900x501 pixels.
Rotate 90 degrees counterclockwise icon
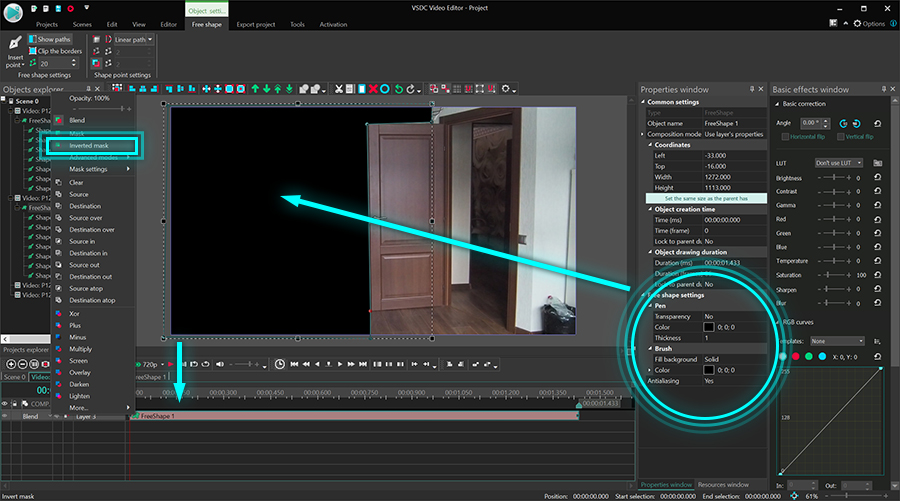tap(843, 123)
